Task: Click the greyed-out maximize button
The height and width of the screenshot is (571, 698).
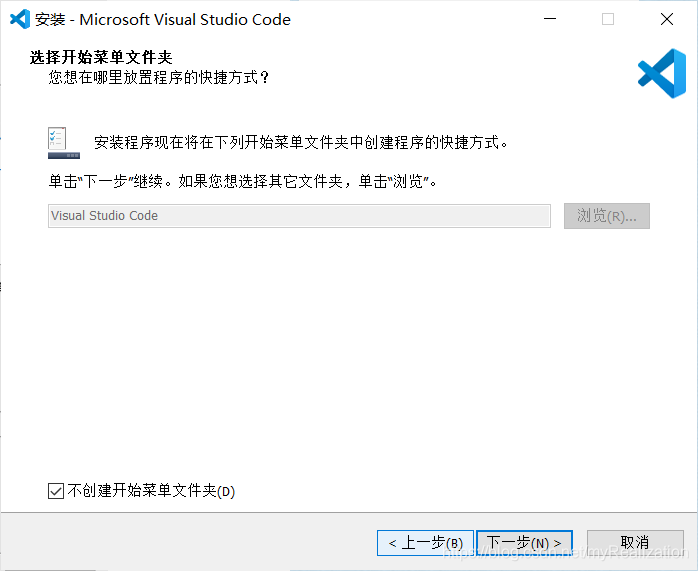Action: point(608,19)
